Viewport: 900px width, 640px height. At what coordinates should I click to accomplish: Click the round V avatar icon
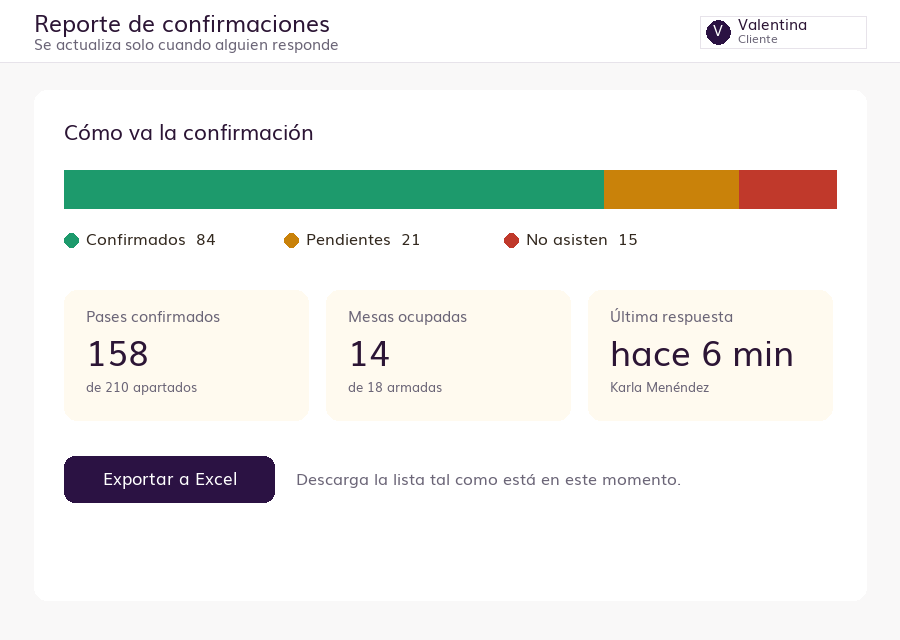[718, 32]
